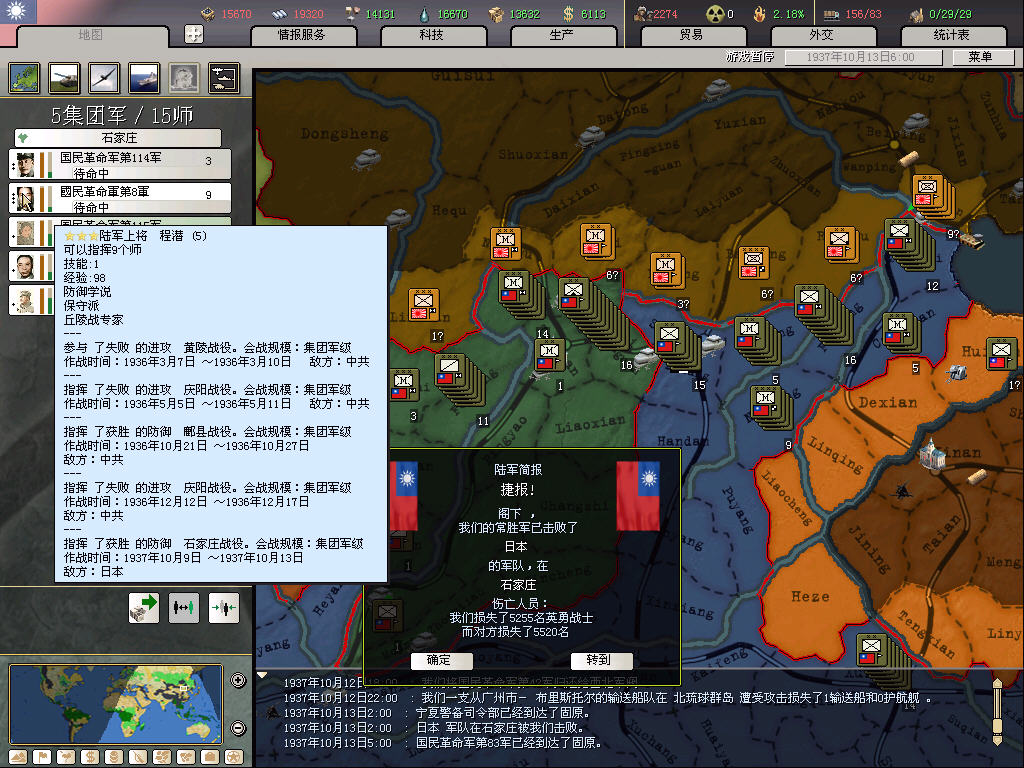The image size is (1024, 768).
Task: Click the world minimap
Action: [116, 704]
